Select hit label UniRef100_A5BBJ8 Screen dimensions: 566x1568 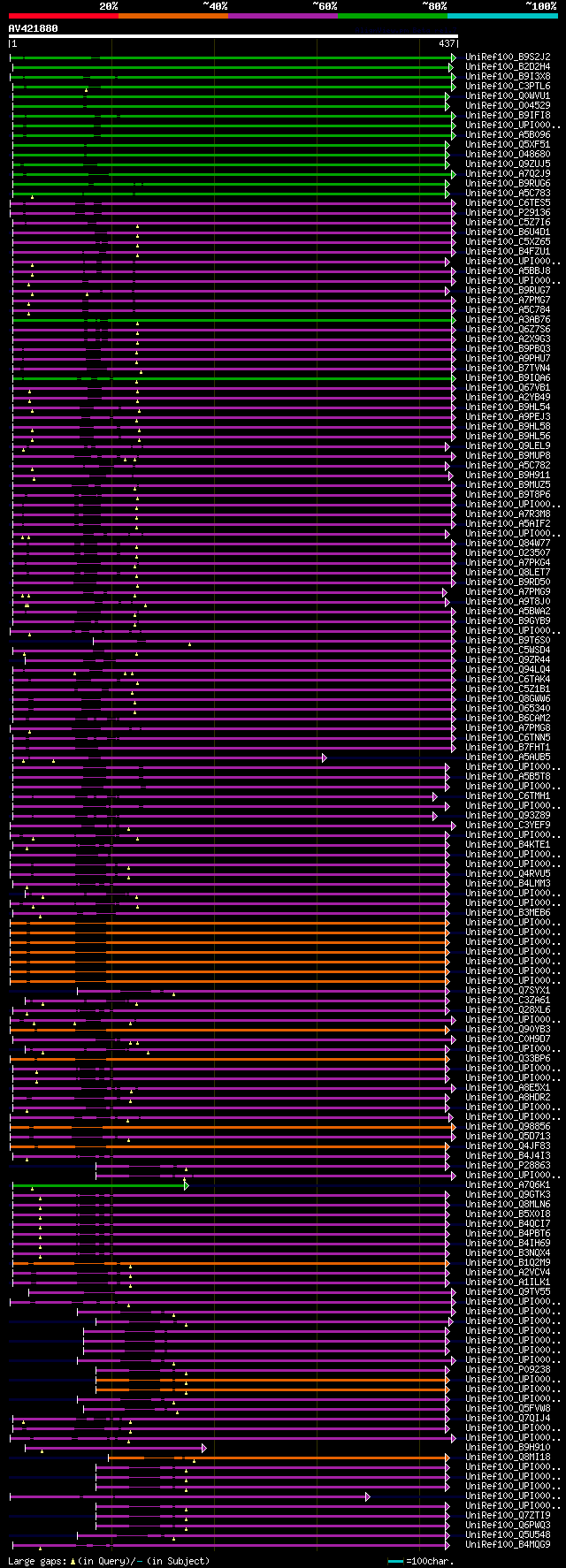(508, 270)
